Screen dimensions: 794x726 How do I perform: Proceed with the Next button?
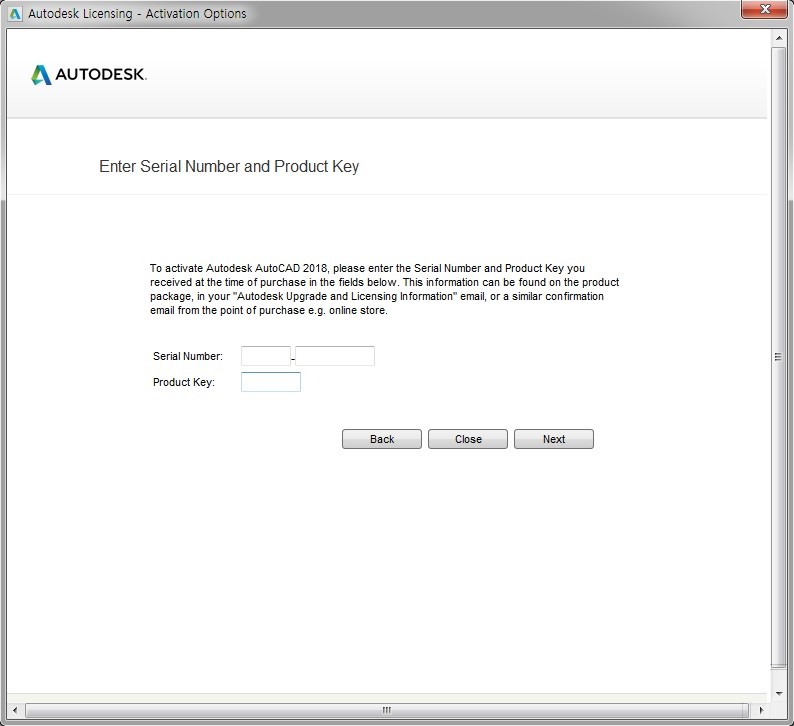click(x=553, y=439)
